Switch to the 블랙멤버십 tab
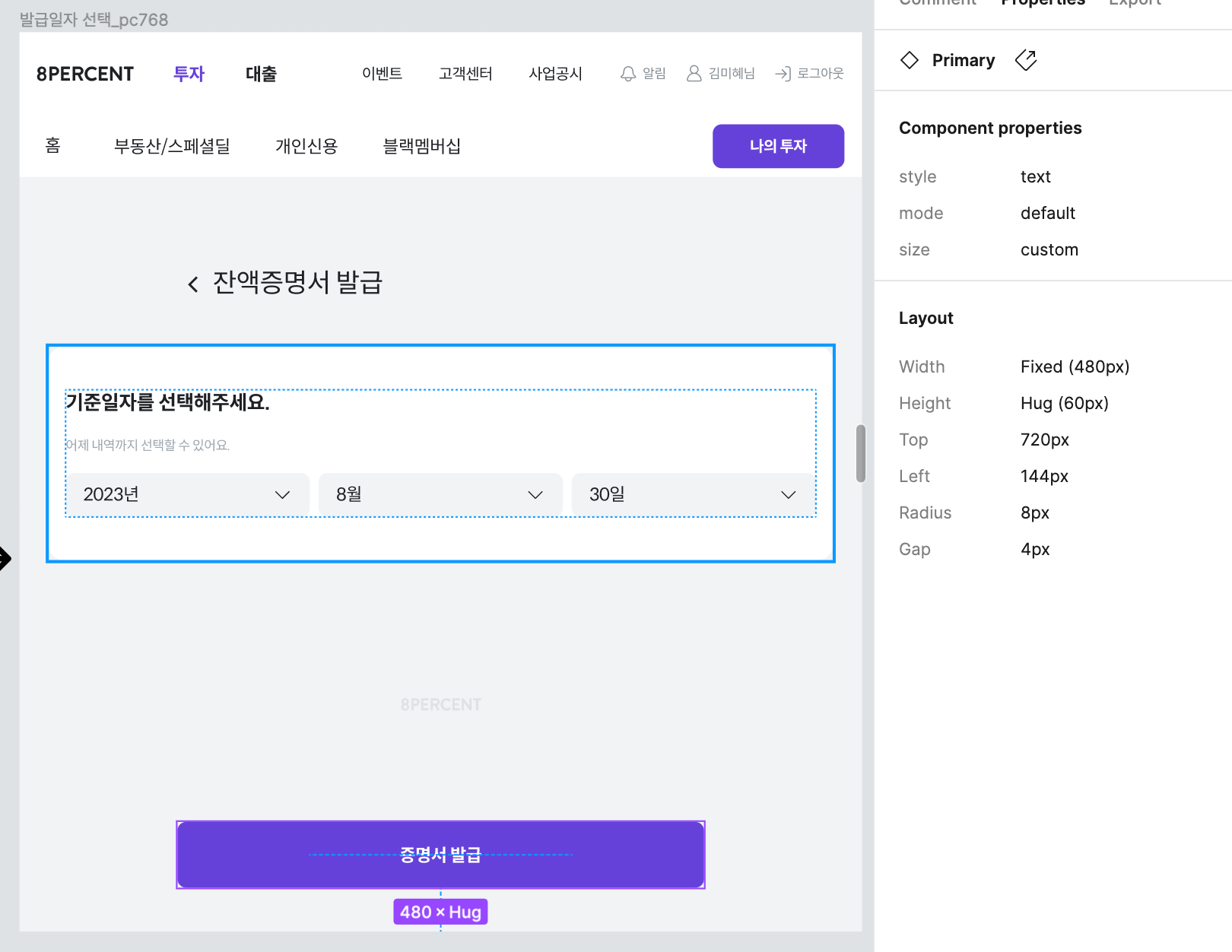Viewport: 1232px width, 952px height. tap(422, 146)
